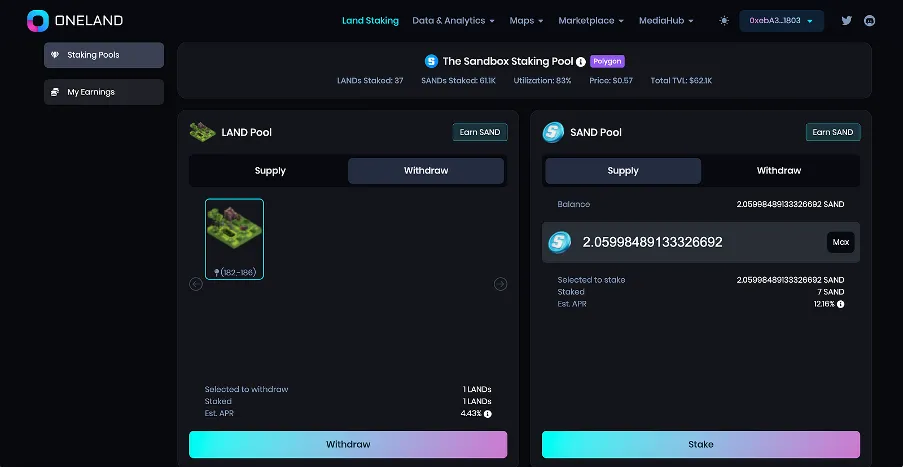This screenshot has height=468, width=904.
Task: Click the info icon beside Sandbox Staking Pool title
Action: coord(581,62)
